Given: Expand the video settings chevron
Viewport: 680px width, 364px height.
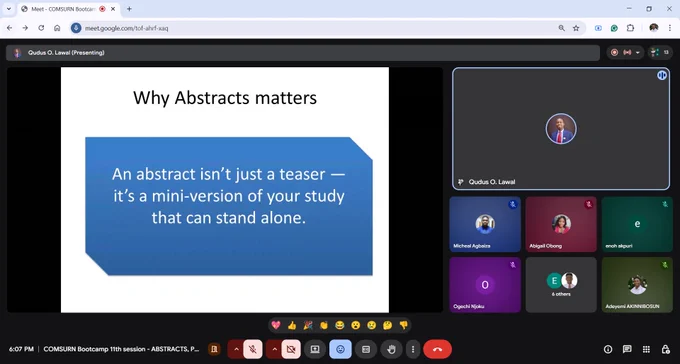Looking at the screenshot, I should pyautogui.click(x=275, y=349).
